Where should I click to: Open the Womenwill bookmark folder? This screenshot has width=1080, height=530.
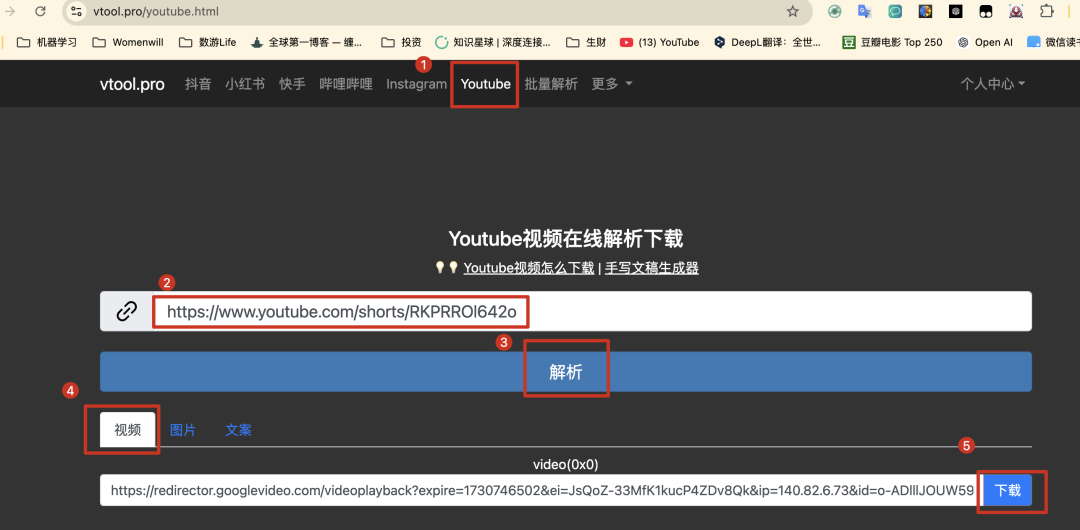pos(128,42)
